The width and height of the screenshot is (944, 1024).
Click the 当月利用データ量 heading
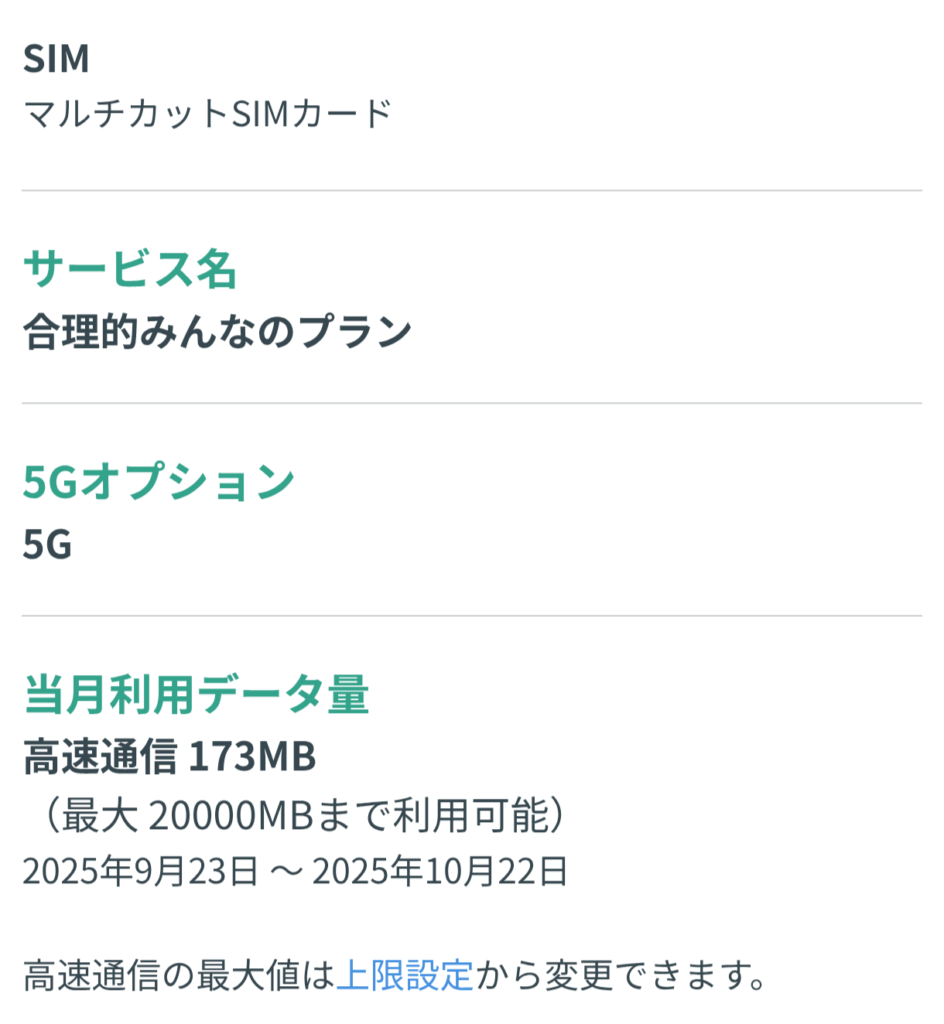pyautogui.click(x=196, y=694)
